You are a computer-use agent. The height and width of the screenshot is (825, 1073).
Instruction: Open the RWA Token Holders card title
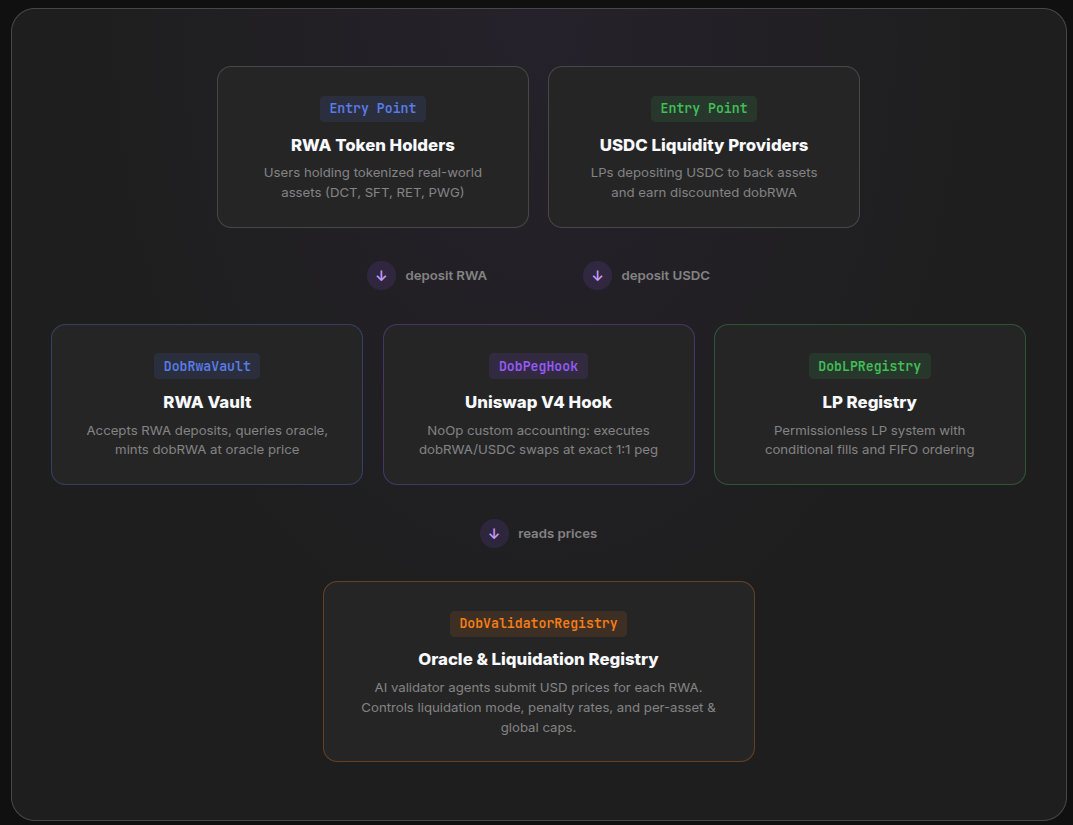coord(373,145)
